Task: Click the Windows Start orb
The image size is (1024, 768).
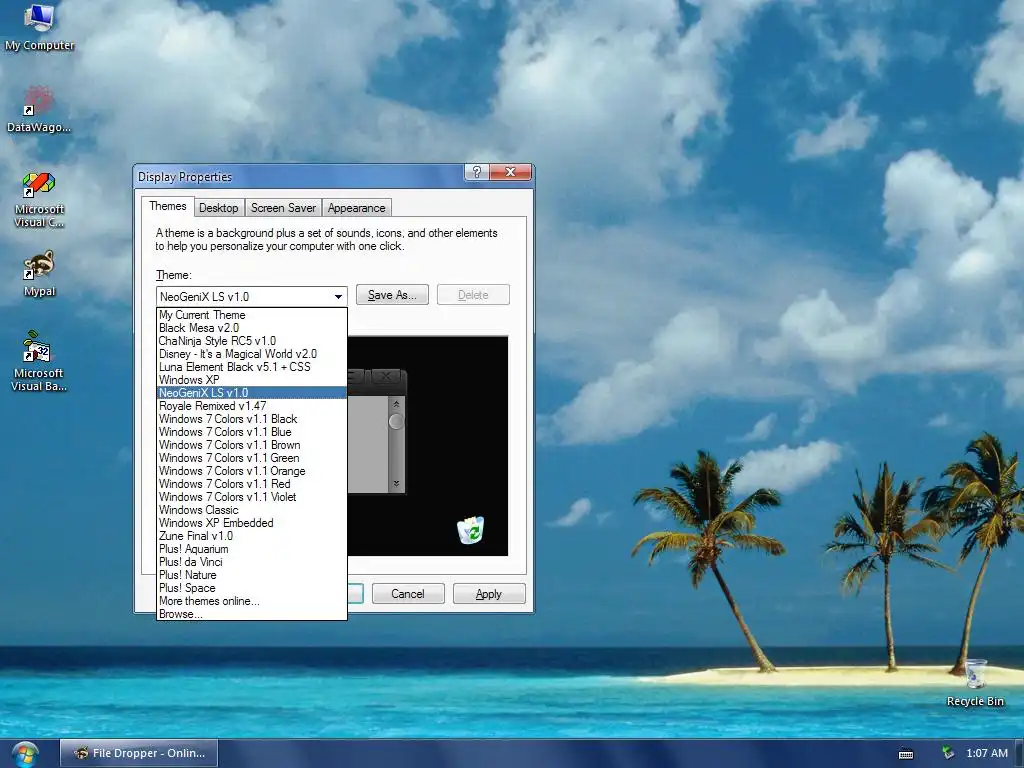Action: 25,754
